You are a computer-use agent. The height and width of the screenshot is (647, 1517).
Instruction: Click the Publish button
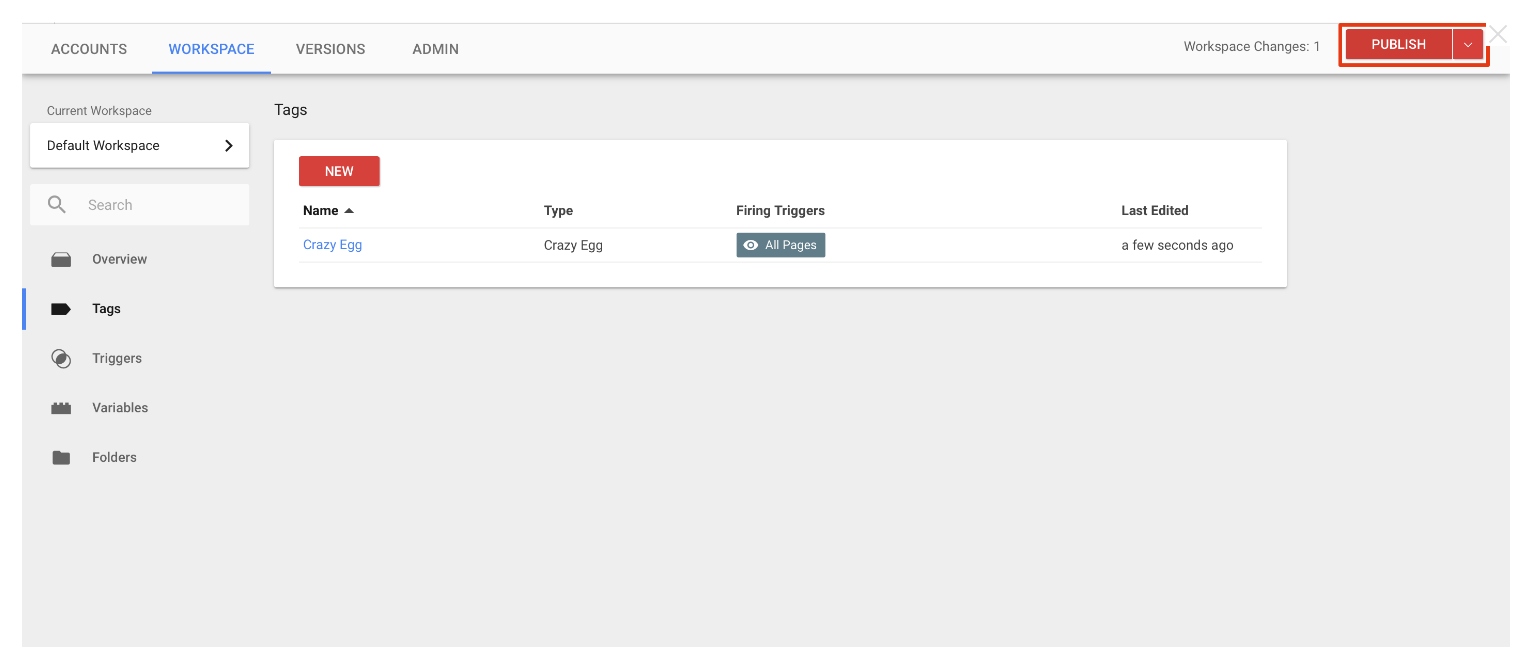coord(1398,45)
